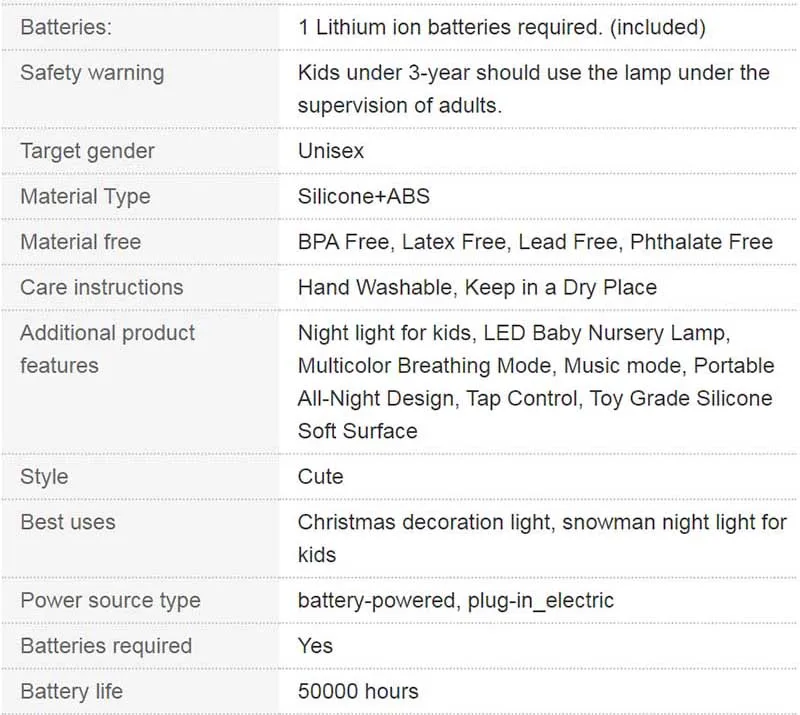Select the "battery-powered, plug-in_electric" value
The height and width of the screenshot is (715, 800).
click(x=455, y=601)
